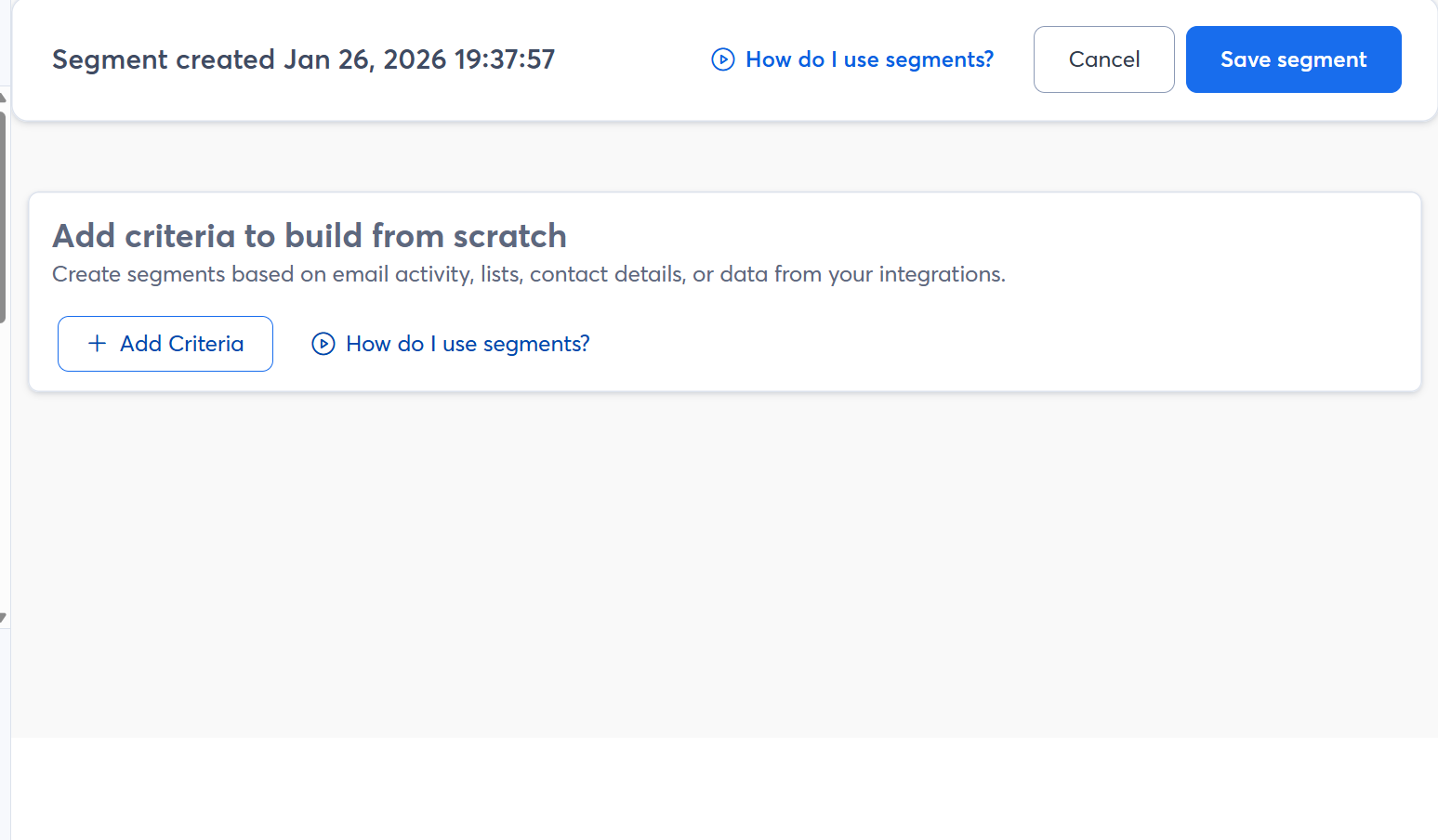This screenshot has width=1438, height=840.
Task: Click the scrollbar track below the thumb
Action: 4,465
